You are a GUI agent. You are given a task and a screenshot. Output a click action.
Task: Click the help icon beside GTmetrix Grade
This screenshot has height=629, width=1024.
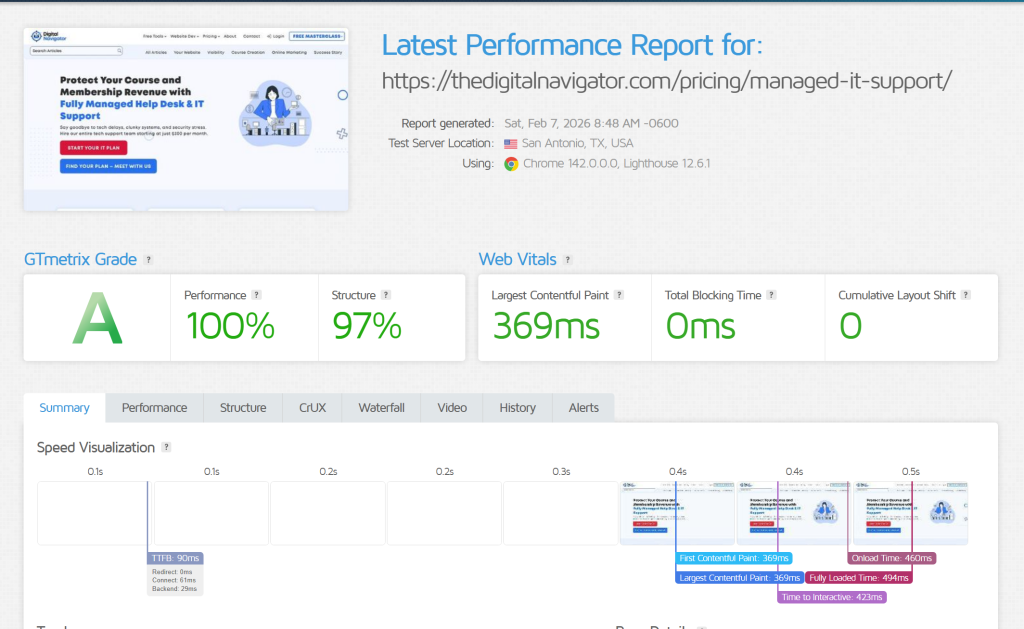coord(149,260)
